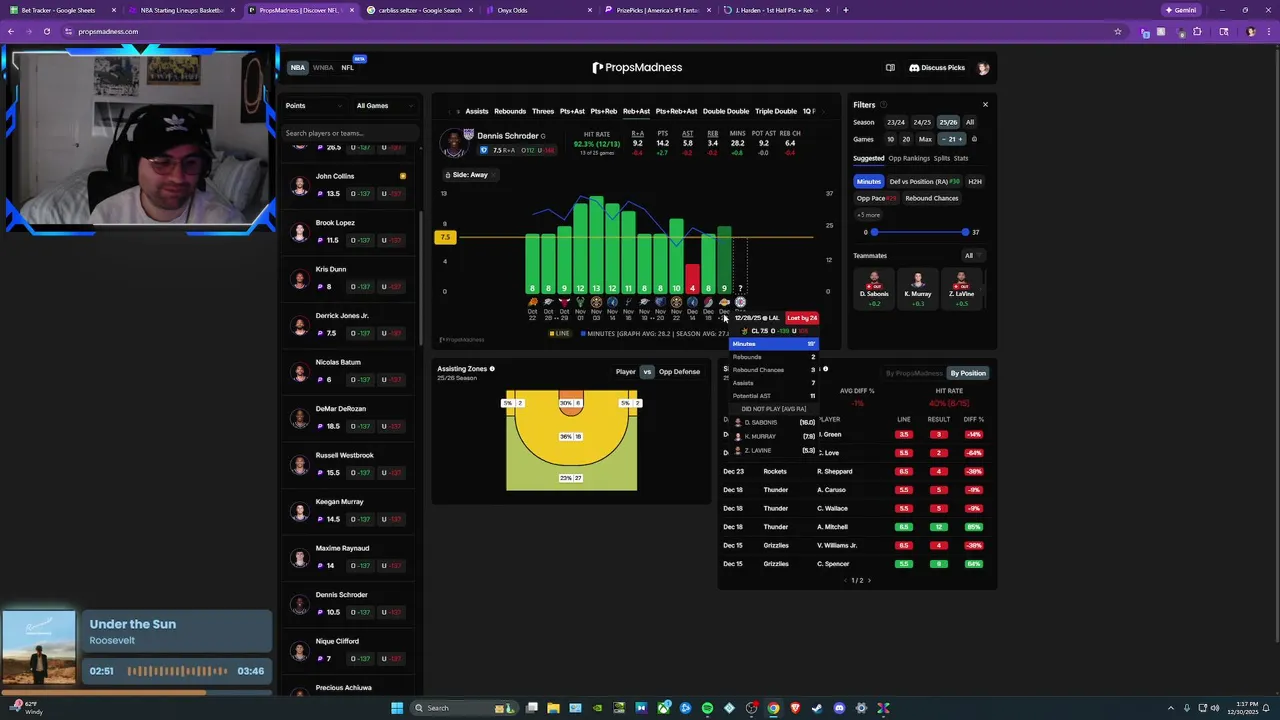
Task: Toggle the Def vs Position (RA) filter
Action: click(924, 181)
